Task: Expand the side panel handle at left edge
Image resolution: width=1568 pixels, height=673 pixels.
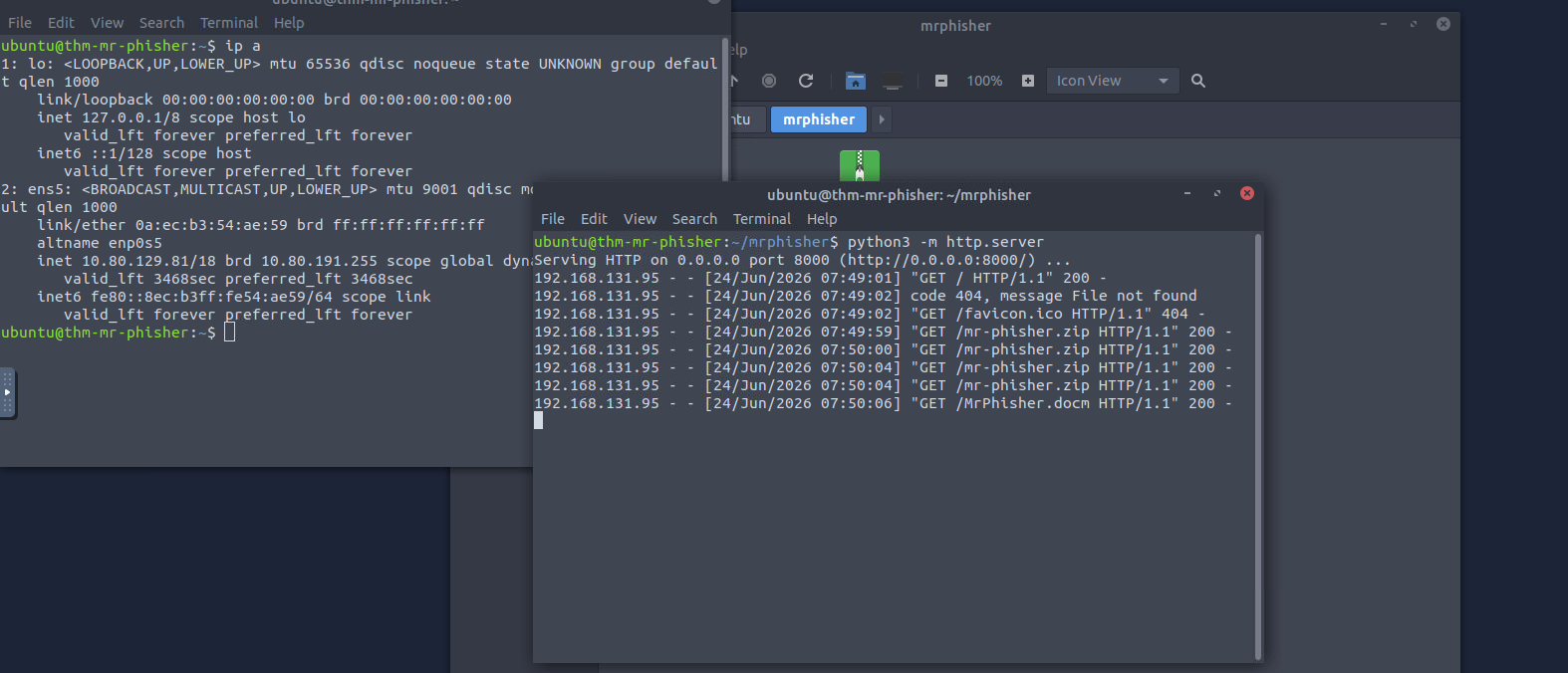Action: point(7,392)
